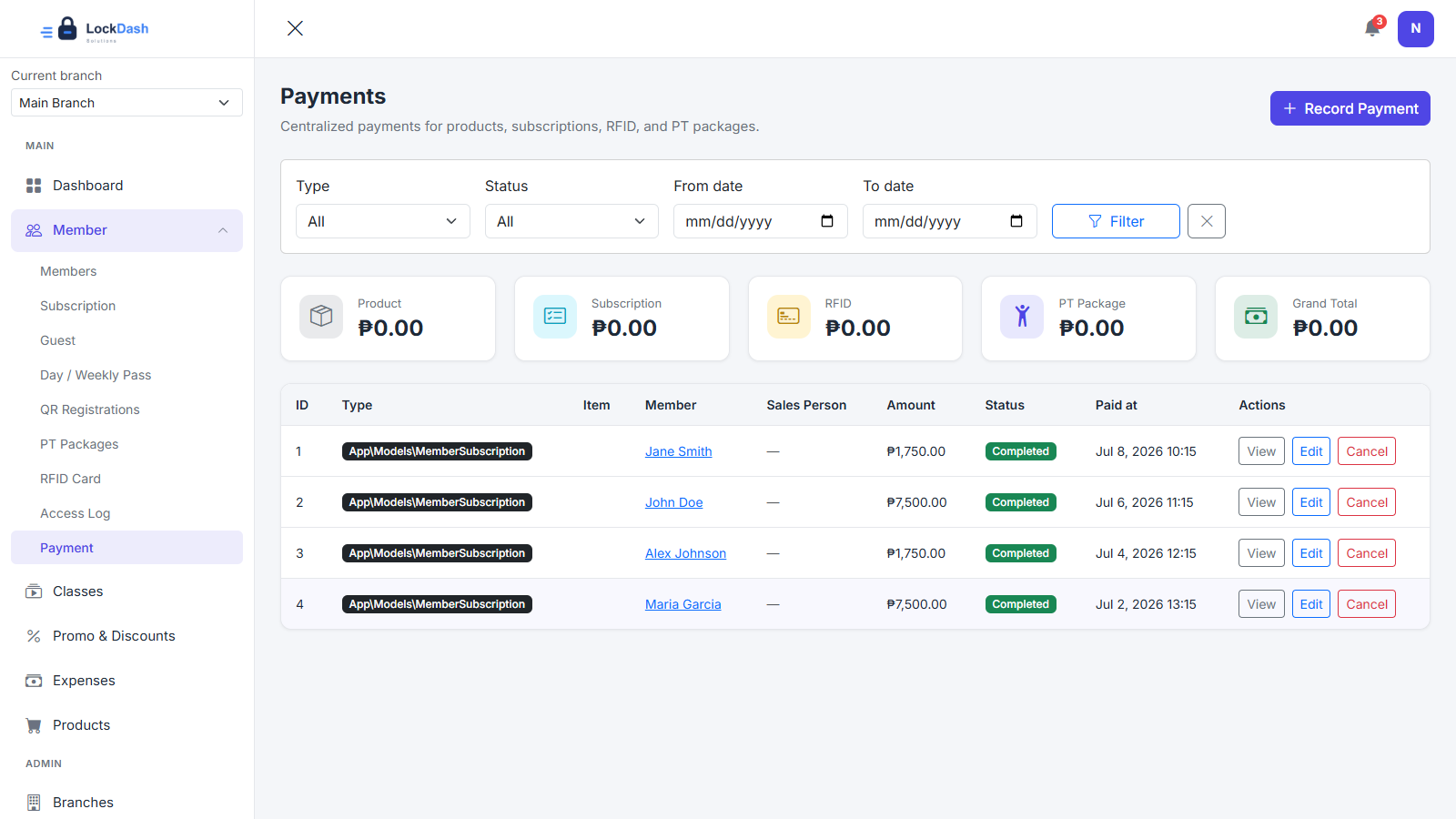
Task: Open Jane Smith member link
Action: click(x=679, y=451)
